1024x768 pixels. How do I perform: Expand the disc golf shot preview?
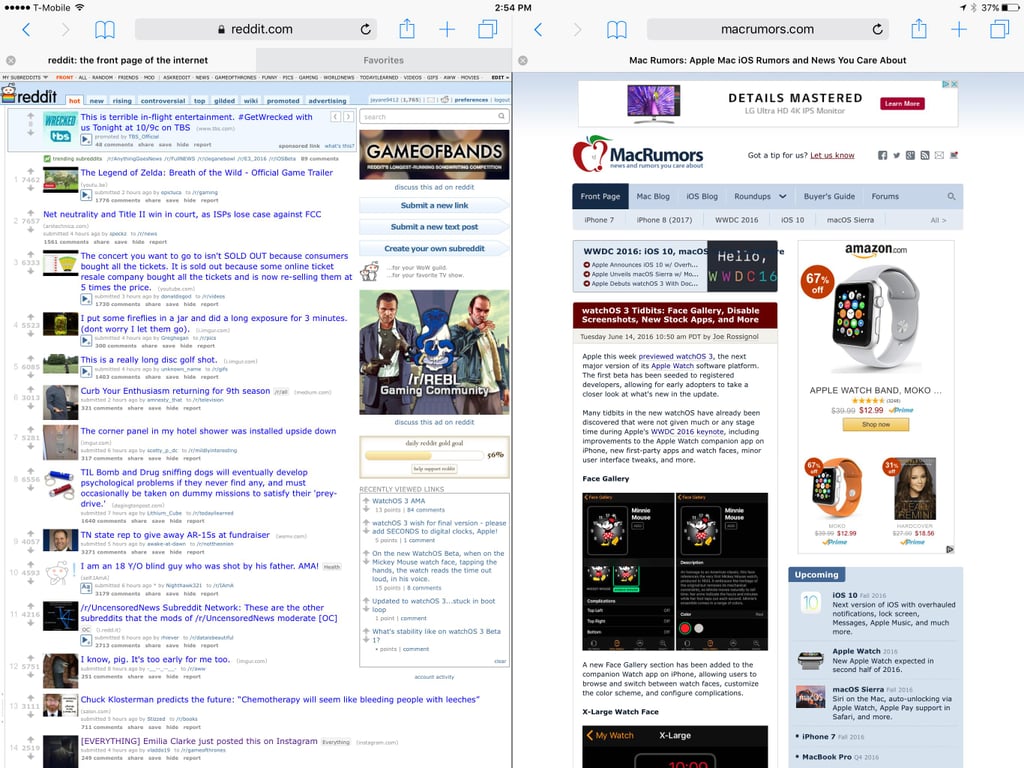click(x=86, y=372)
